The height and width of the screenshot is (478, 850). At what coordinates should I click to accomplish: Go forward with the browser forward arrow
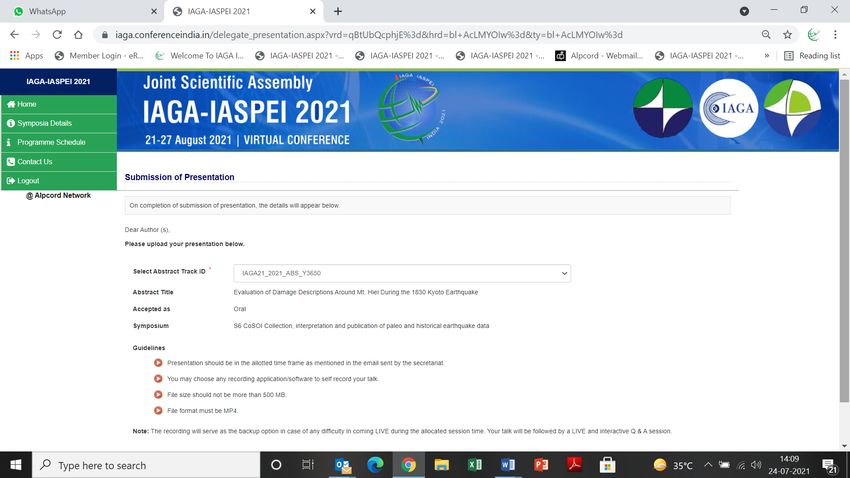coord(36,35)
